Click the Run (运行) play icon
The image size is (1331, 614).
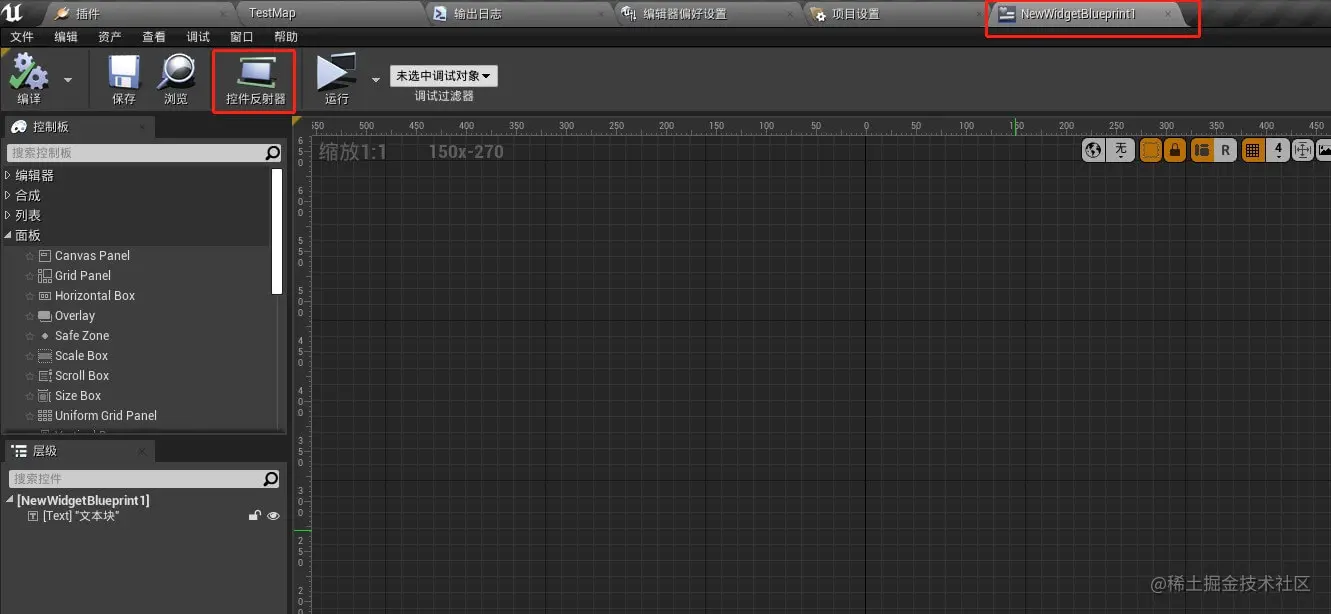tap(336, 72)
